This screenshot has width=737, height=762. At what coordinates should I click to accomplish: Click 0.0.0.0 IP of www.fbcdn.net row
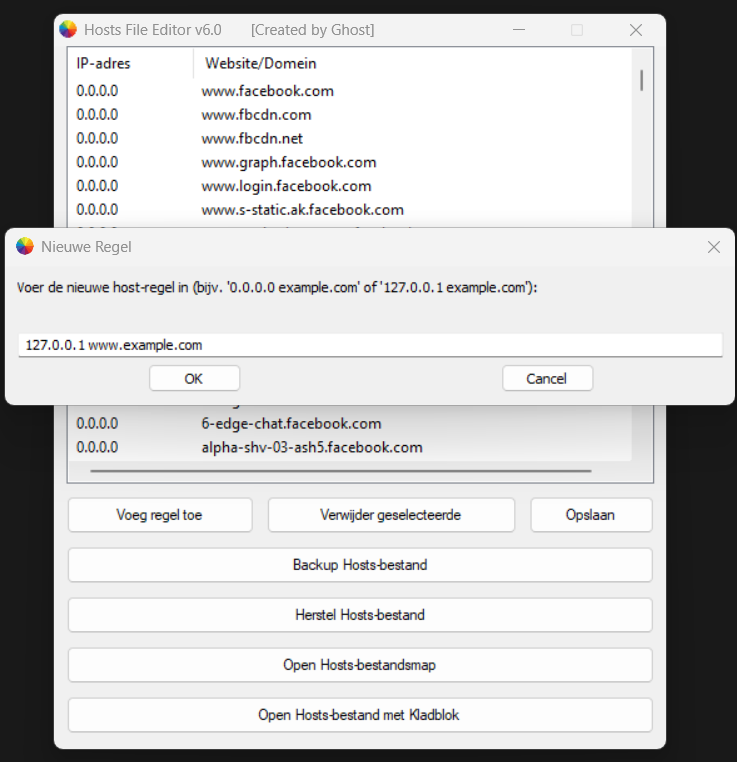(x=97, y=139)
